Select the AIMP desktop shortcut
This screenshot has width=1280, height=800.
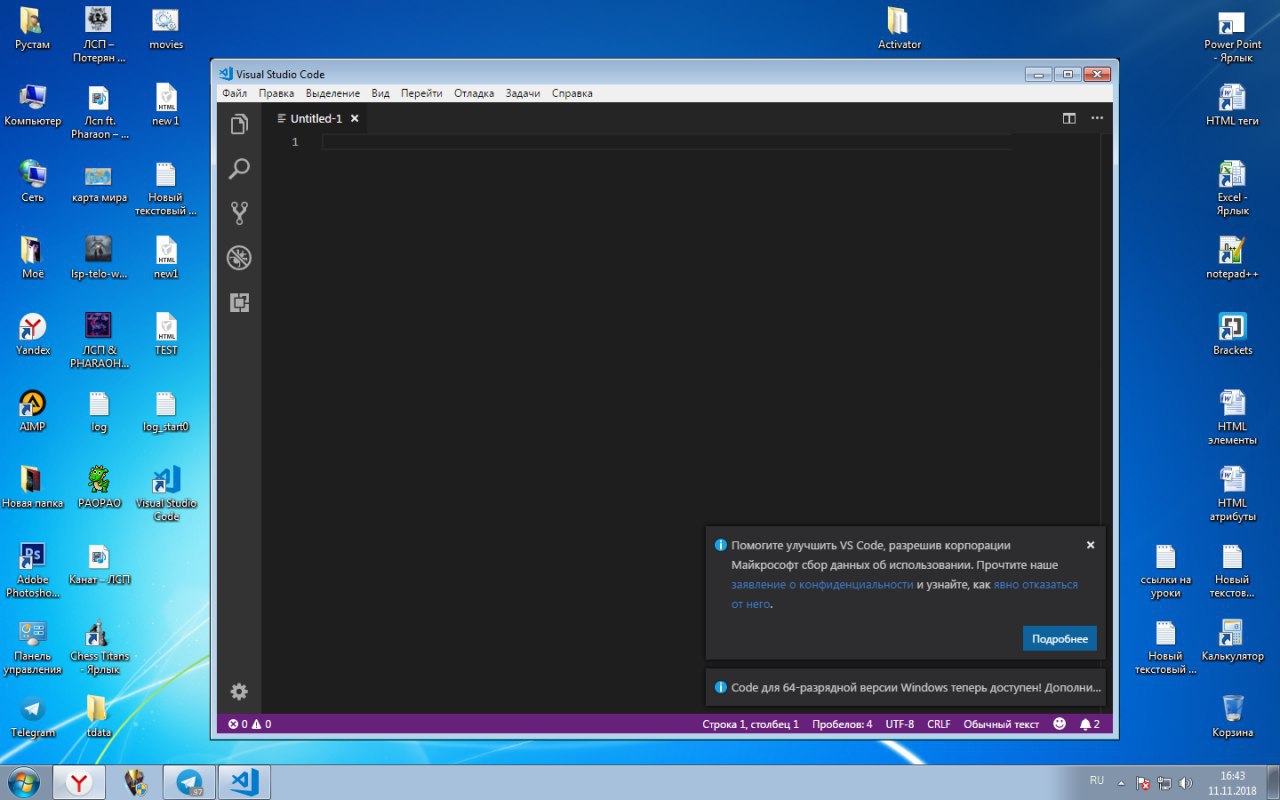32,410
